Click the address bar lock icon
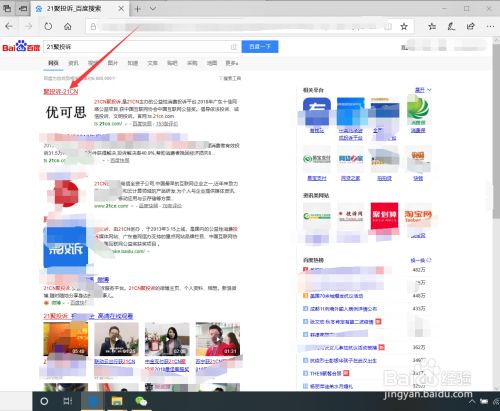The image size is (500, 411). pyautogui.click(x=93, y=26)
